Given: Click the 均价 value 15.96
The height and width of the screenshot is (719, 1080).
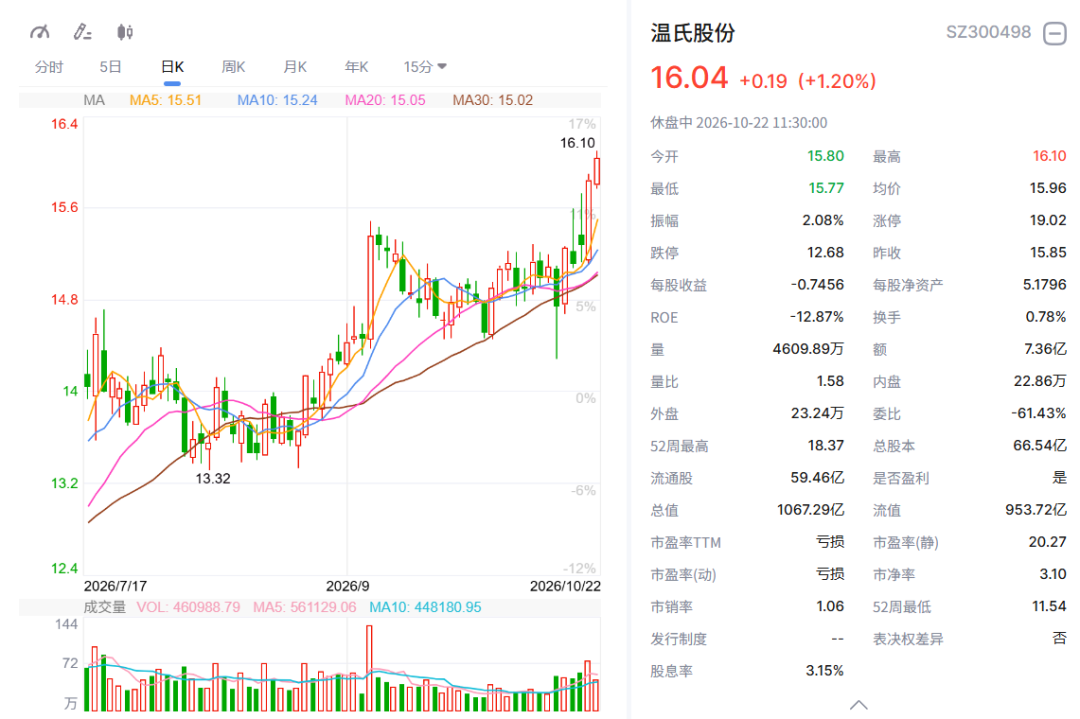Looking at the screenshot, I should 1048,188.
